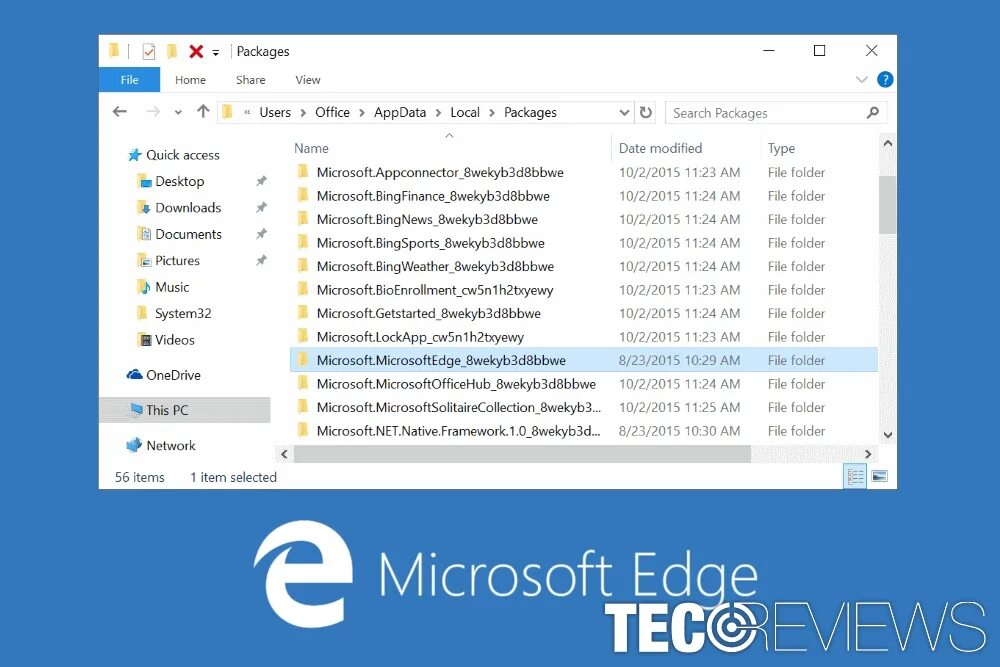Switch to Details view icon in status bar
Screen dimensions: 1000x667
click(855, 476)
